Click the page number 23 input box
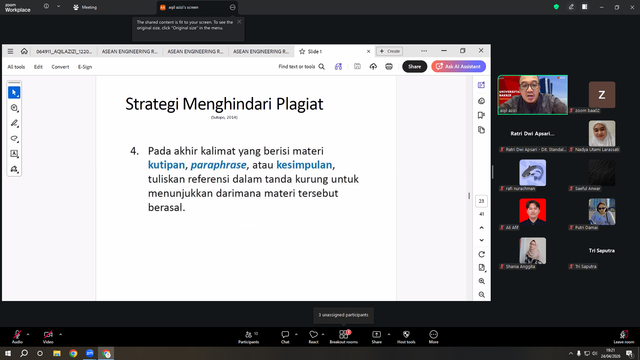 482,201
